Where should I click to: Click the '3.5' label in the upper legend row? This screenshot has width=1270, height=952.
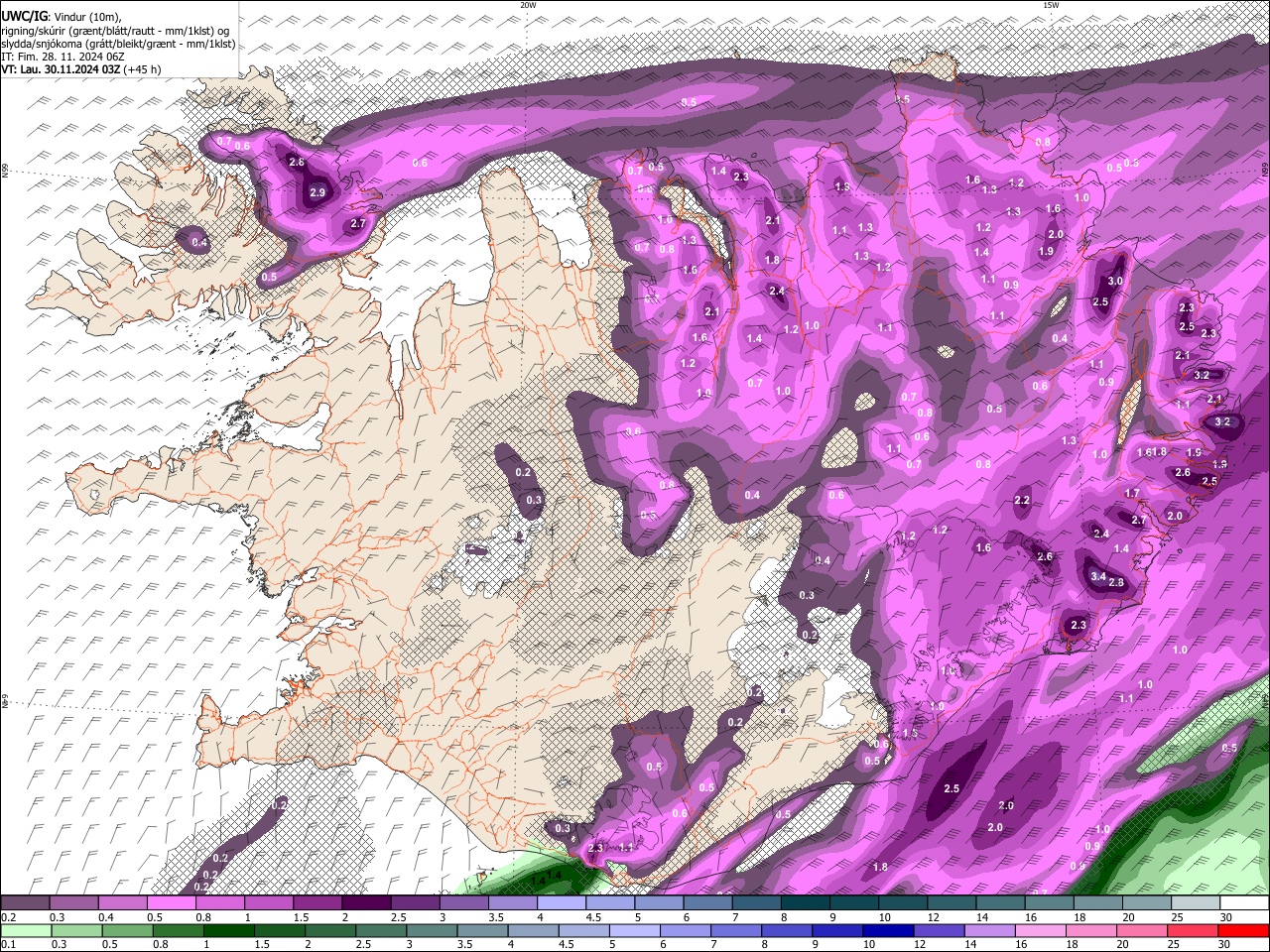coord(495,917)
